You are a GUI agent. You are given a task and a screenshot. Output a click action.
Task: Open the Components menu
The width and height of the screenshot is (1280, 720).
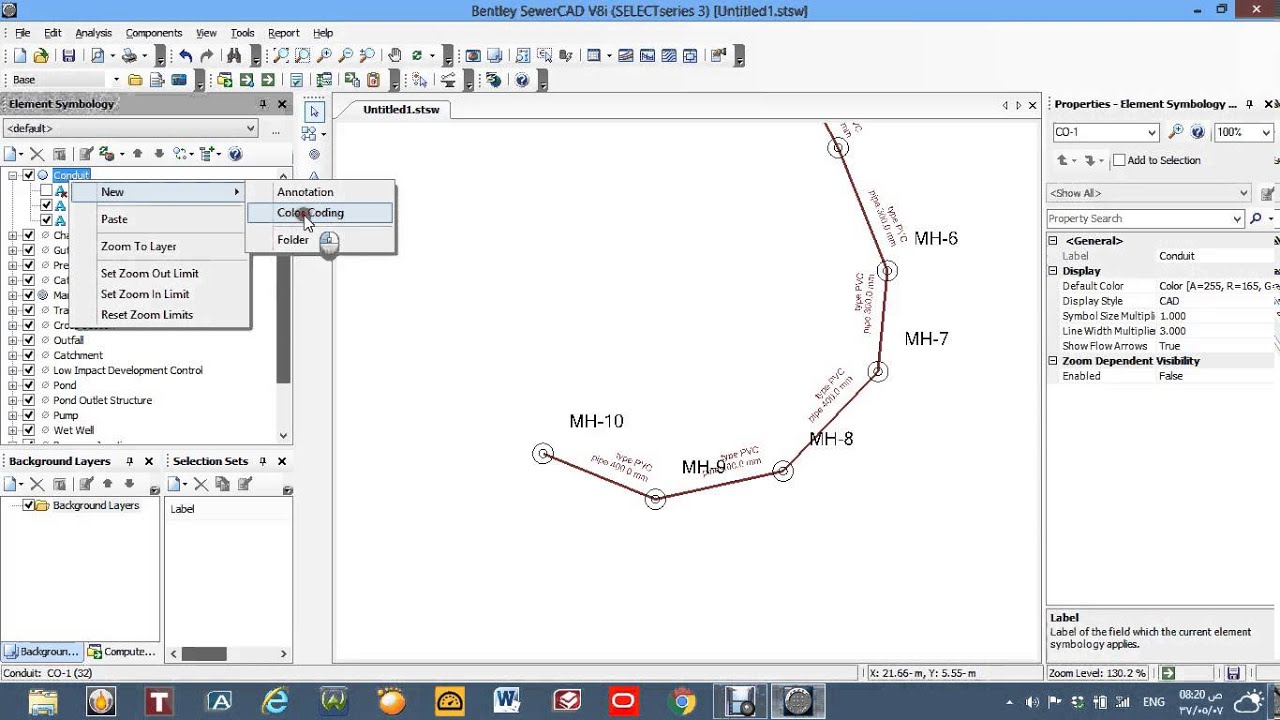(x=153, y=33)
